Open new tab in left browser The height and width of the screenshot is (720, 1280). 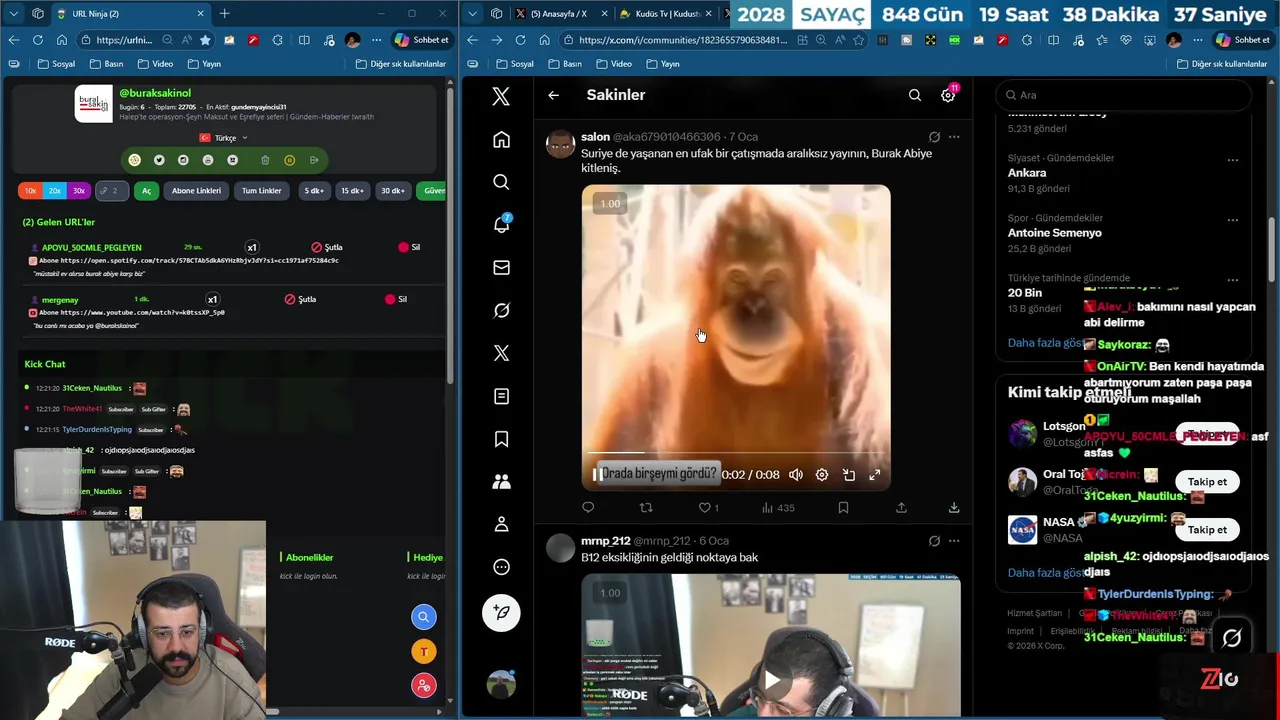(224, 13)
